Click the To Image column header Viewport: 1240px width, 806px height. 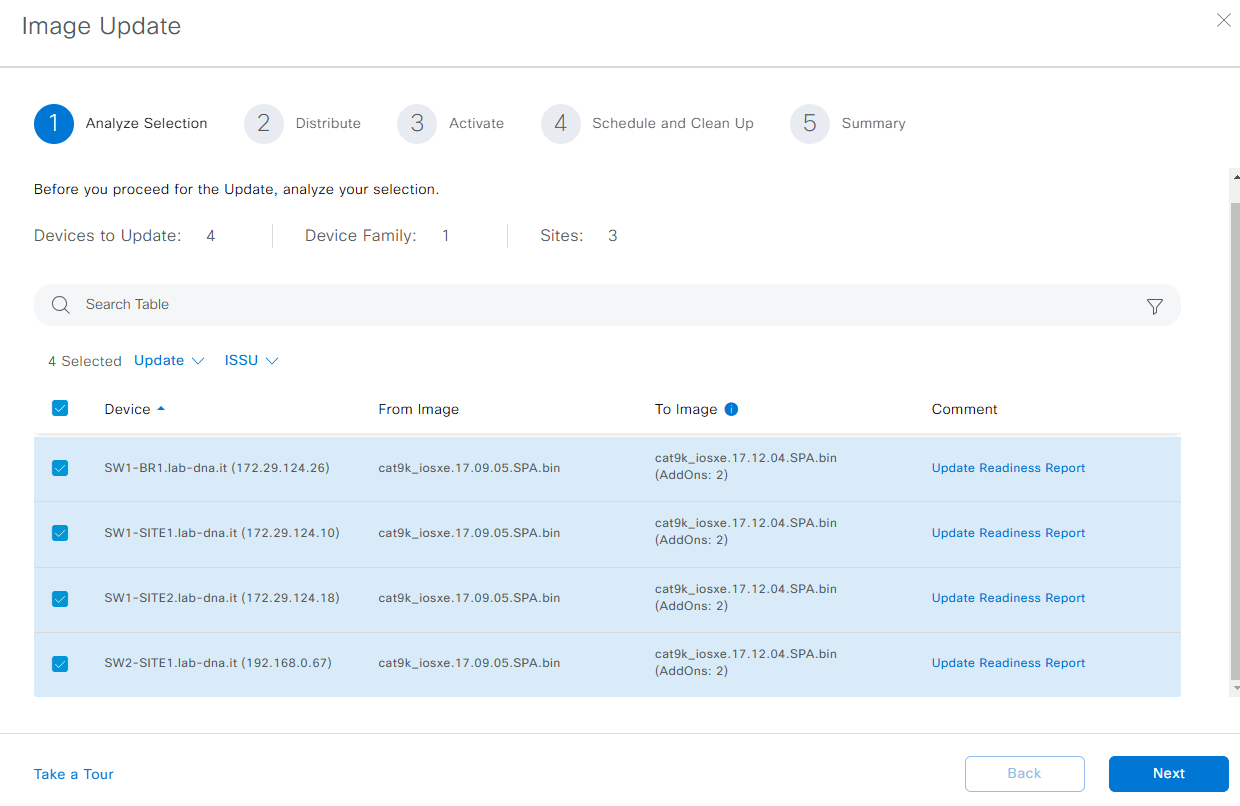686,409
